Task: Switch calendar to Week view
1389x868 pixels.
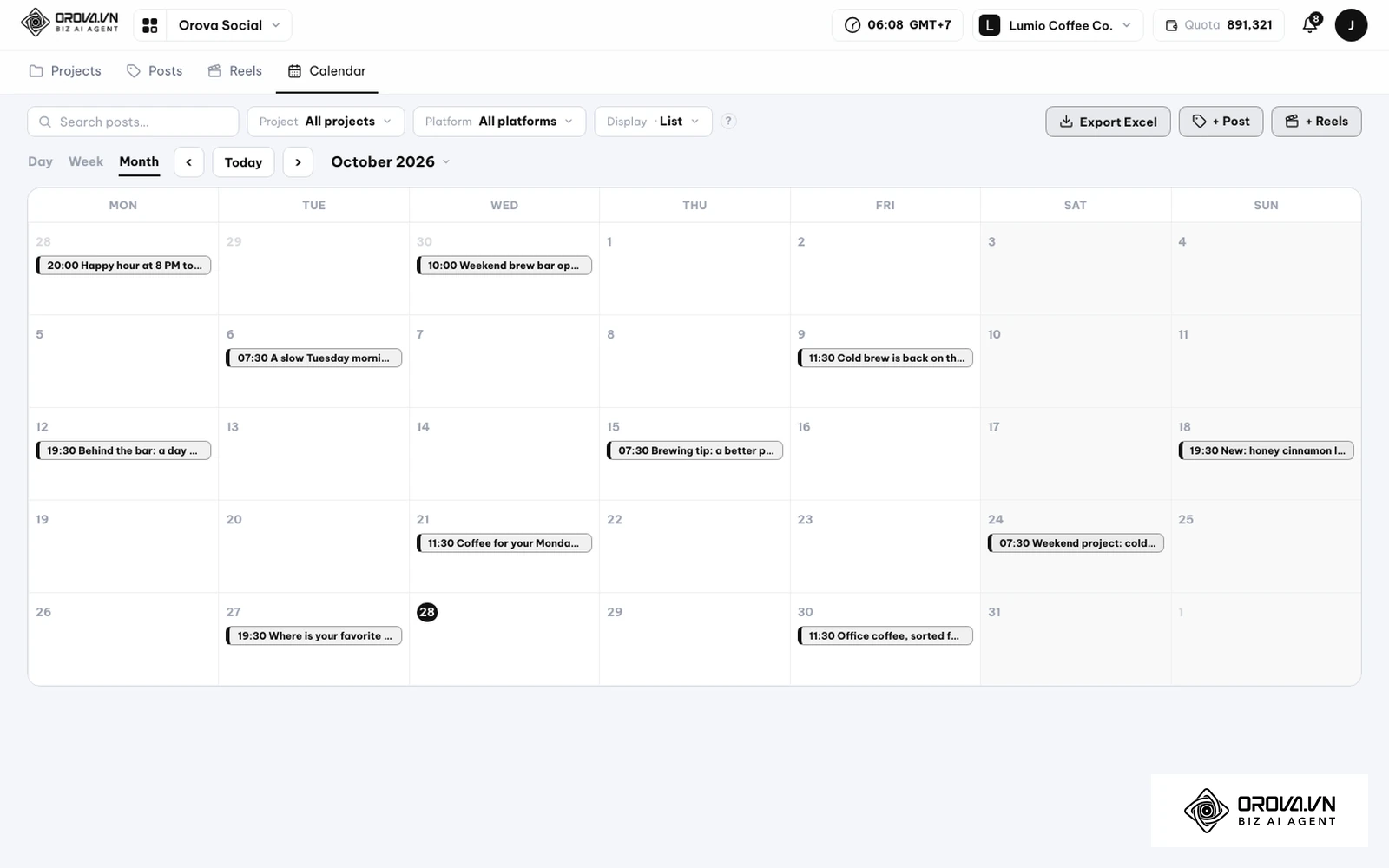Action: tap(86, 161)
